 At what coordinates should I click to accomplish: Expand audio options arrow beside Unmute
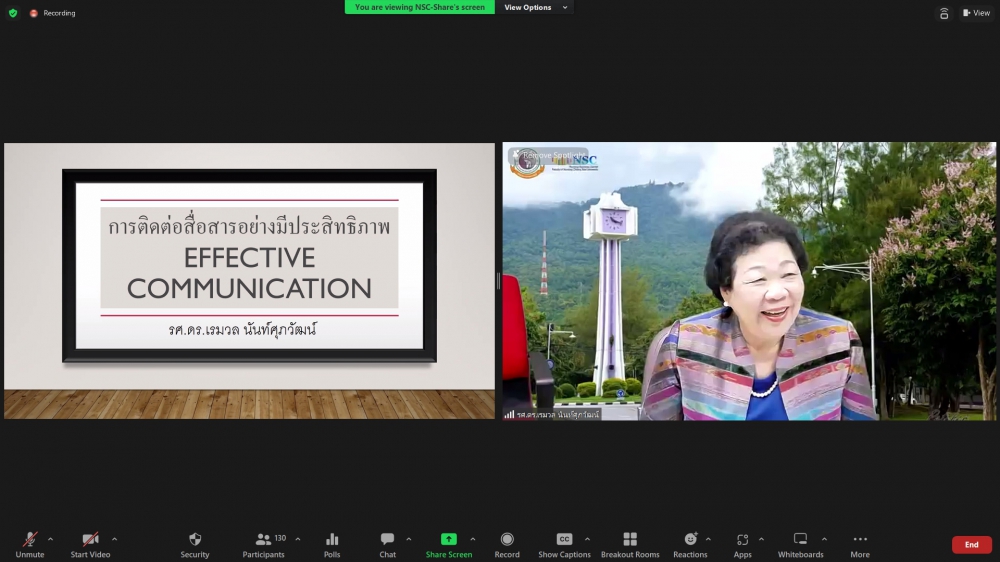coord(51,539)
